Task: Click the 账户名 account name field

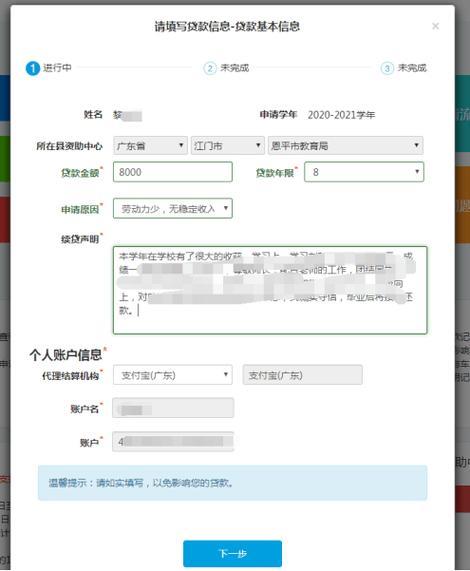Action: click(173, 408)
